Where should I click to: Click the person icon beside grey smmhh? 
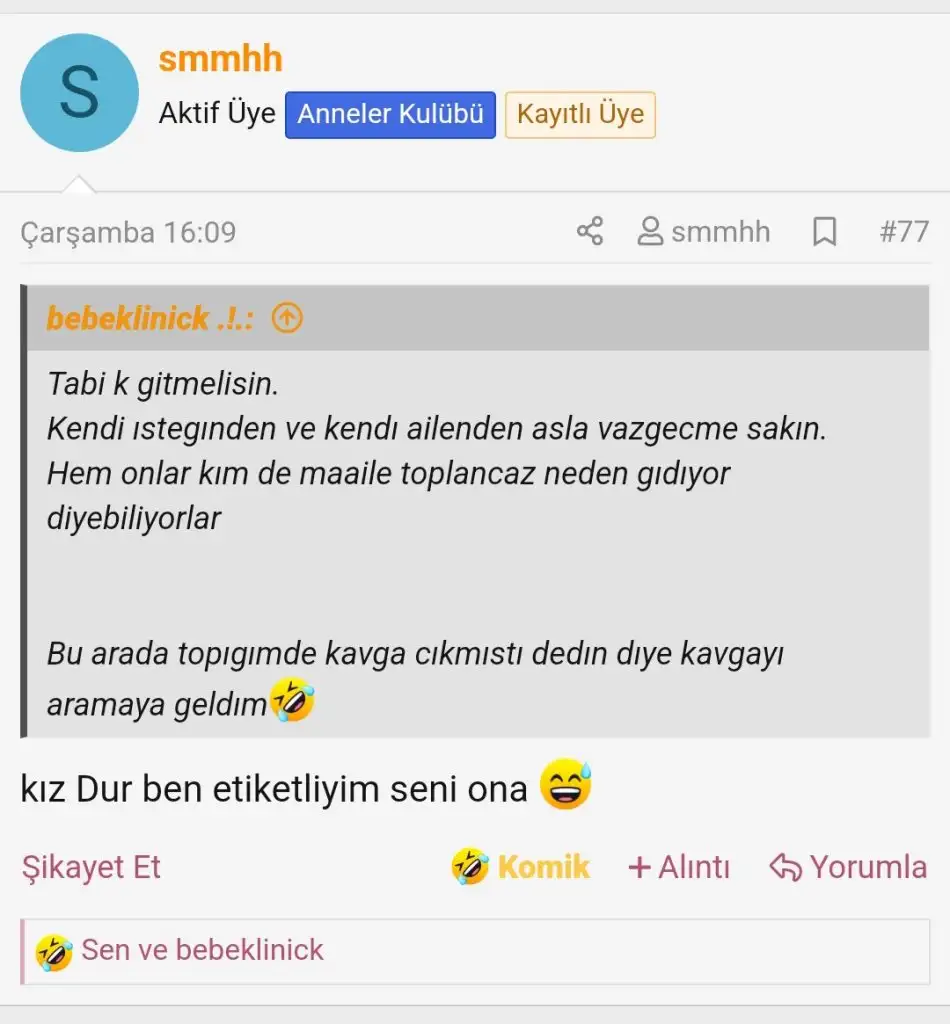tap(651, 232)
